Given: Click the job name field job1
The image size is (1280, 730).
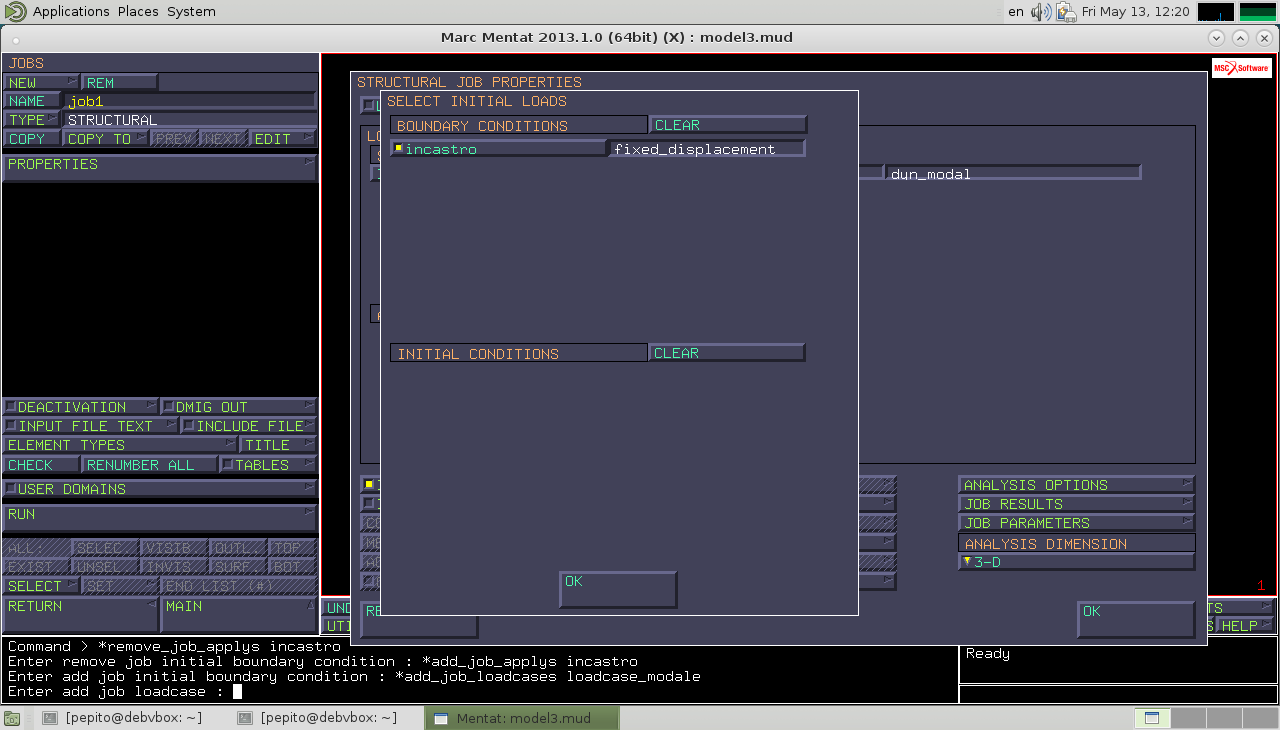Looking at the screenshot, I should point(190,101).
